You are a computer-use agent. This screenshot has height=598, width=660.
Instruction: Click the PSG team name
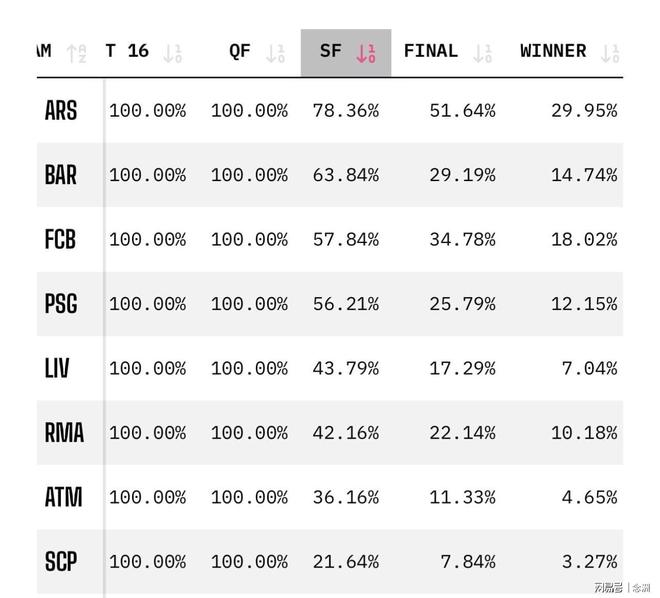click(x=61, y=304)
